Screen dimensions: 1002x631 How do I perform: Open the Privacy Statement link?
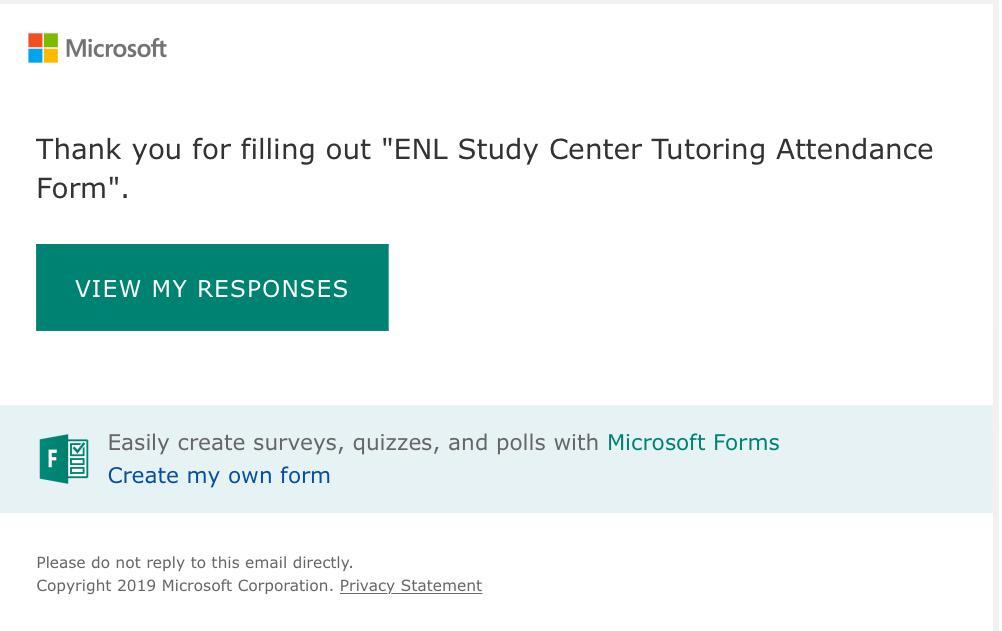coord(410,586)
